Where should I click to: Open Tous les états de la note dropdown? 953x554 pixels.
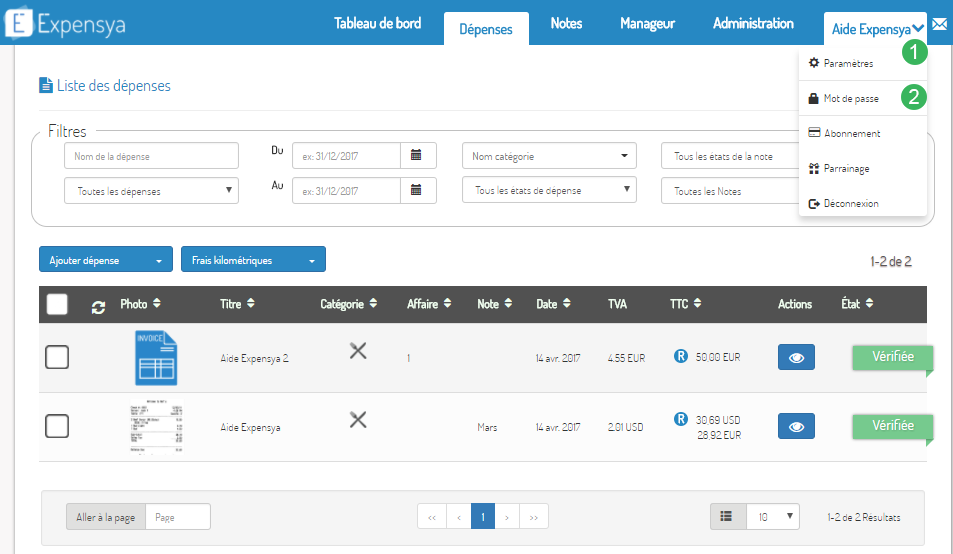731,156
